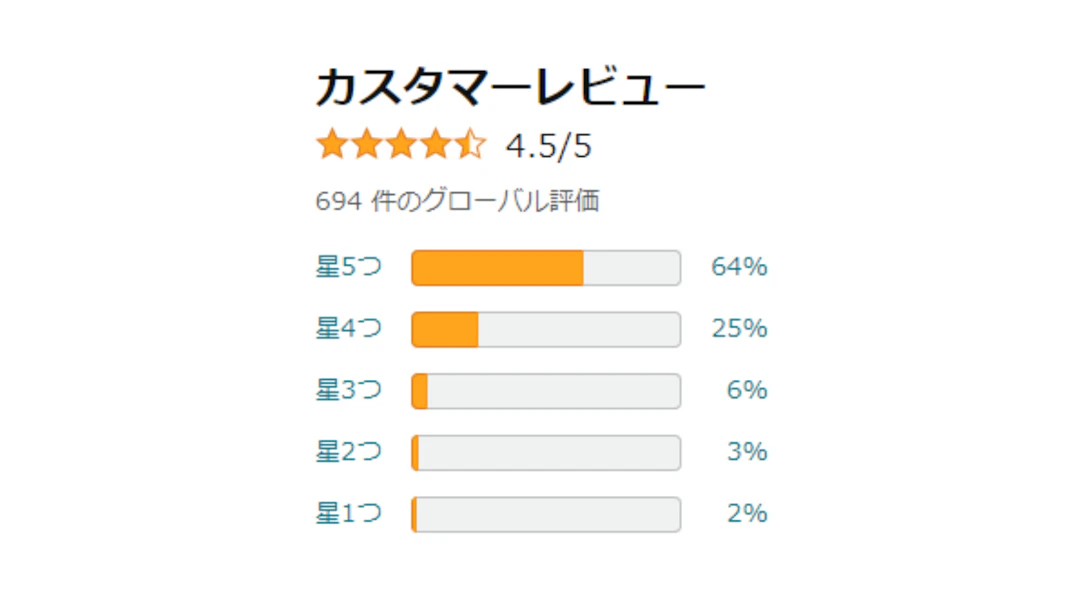Viewport: 1080px width, 608px height.
Task: Click the five-star rating bar
Action: pyautogui.click(x=546, y=267)
